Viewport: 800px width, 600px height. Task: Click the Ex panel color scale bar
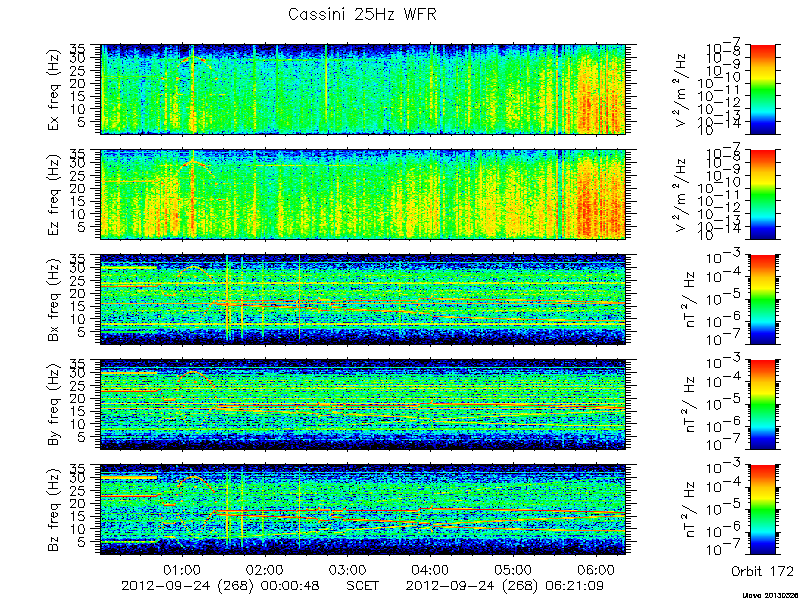click(762, 89)
